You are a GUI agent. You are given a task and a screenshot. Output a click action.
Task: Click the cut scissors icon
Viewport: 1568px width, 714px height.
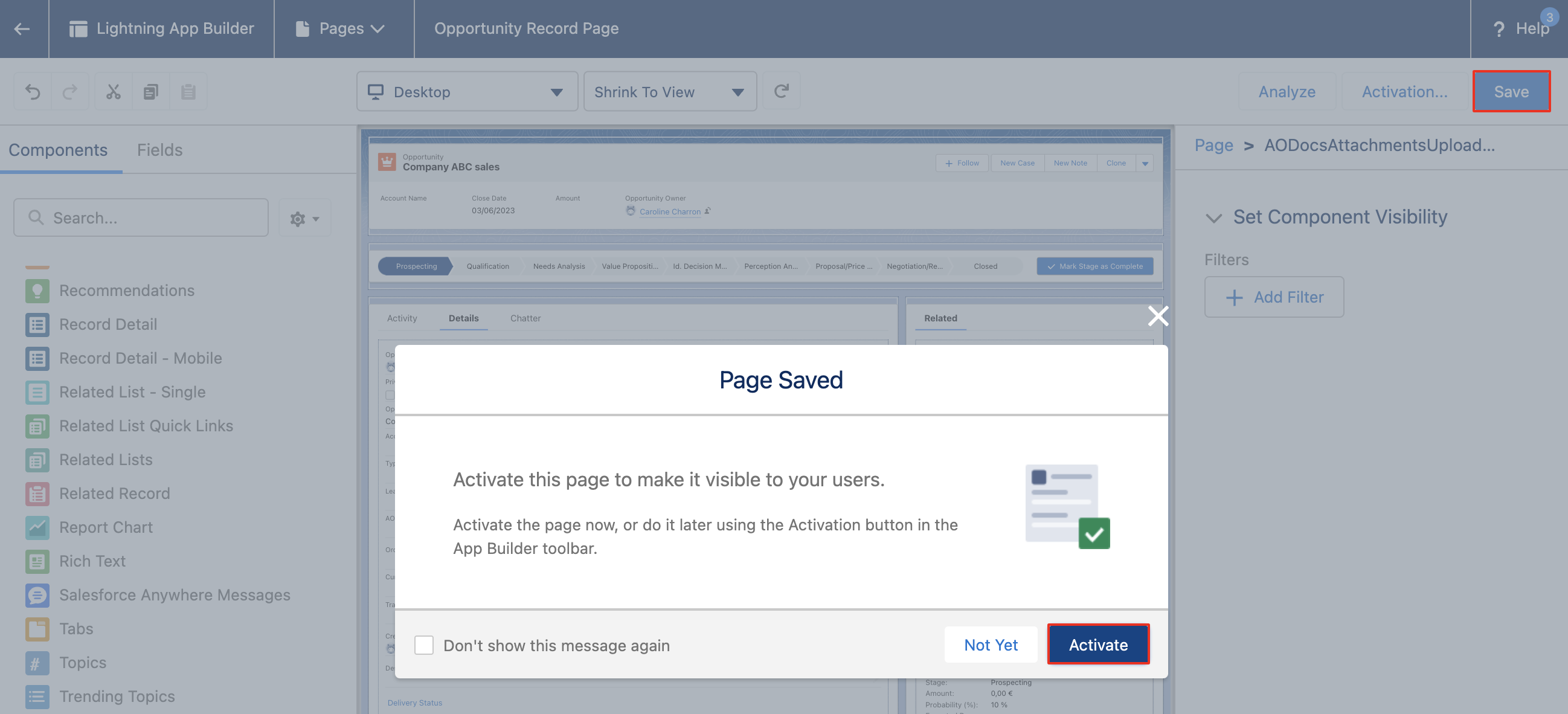tap(113, 92)
